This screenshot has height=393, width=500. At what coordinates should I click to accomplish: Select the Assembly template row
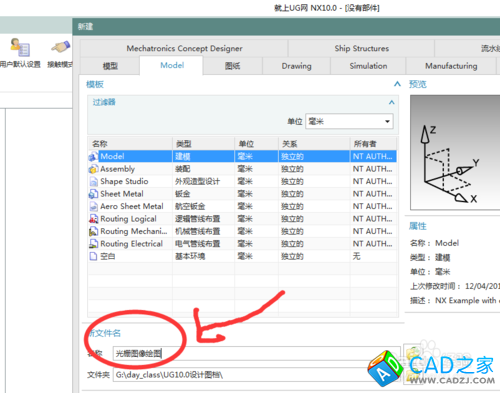click(x=243, y=169)
